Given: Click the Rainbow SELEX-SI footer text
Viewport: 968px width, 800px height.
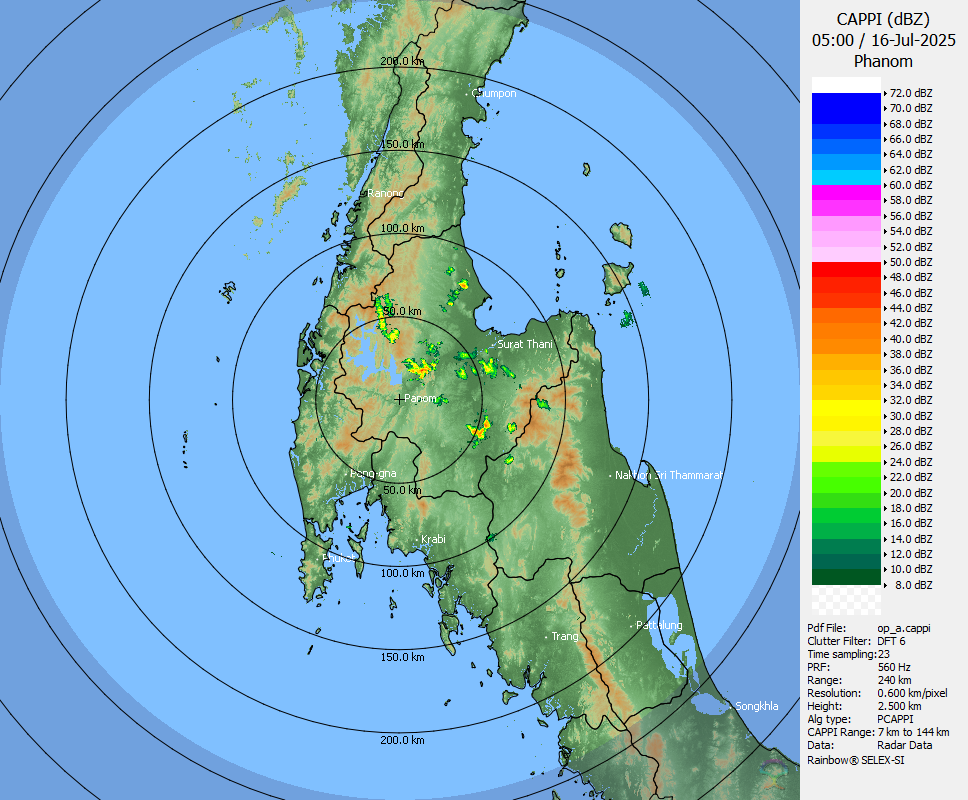Looking at the screenshot, I should pos(856,760).
